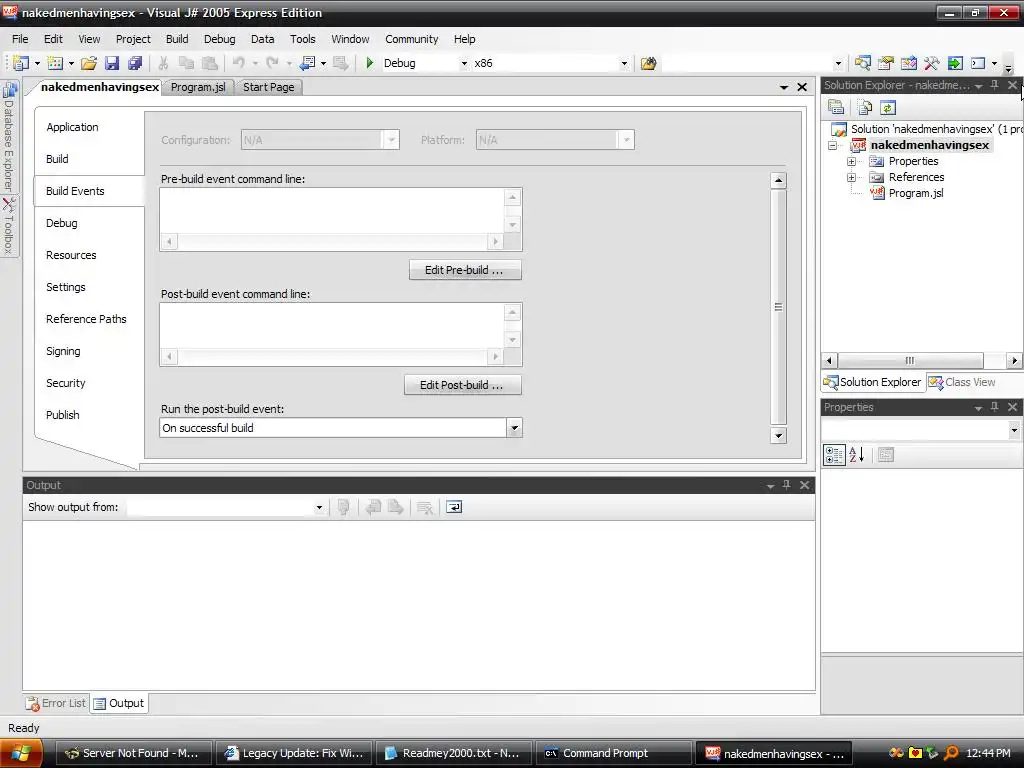Click the Add New Item toolbar icon
Image resolution: width=1024 pixels, height=768 pixels.
pyautogui.click(x=56, y=63)
